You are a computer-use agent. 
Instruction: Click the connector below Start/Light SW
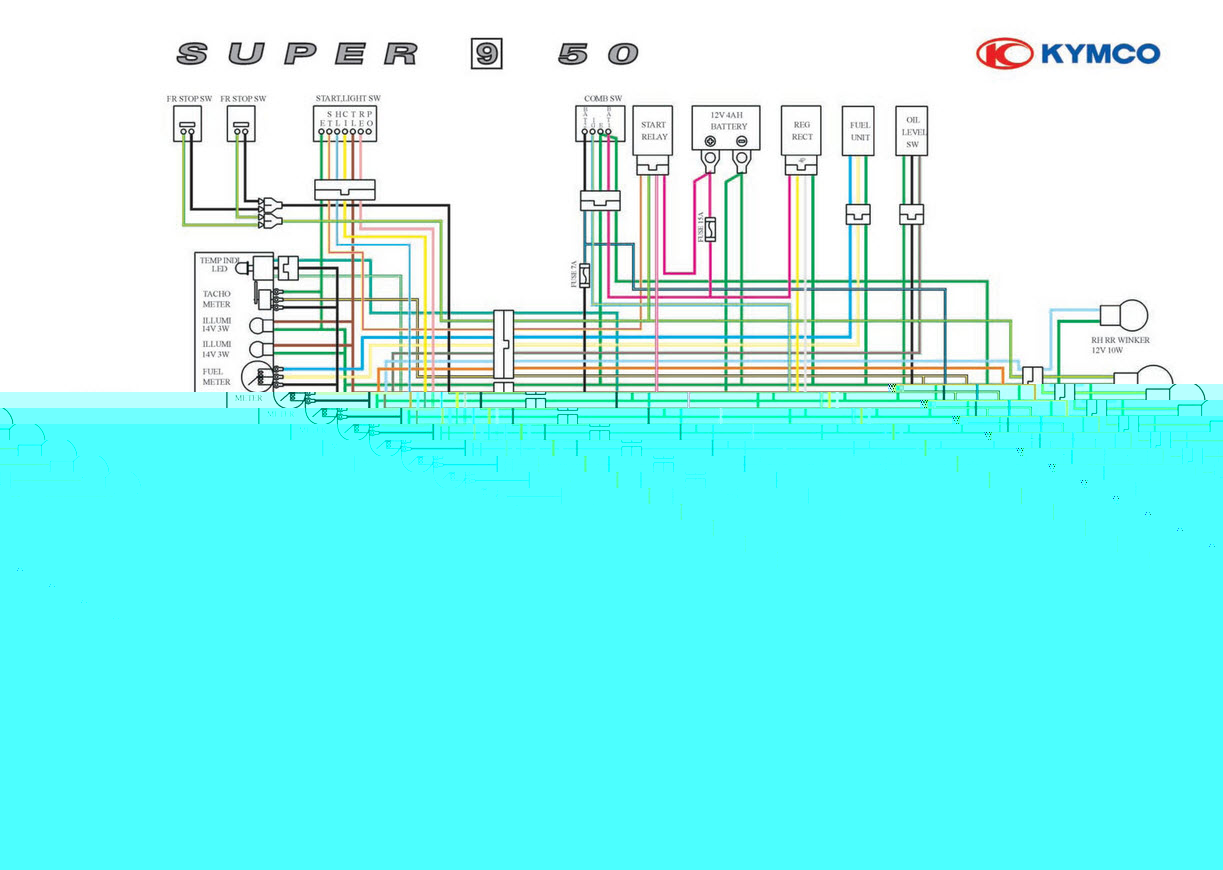point(344,190)
